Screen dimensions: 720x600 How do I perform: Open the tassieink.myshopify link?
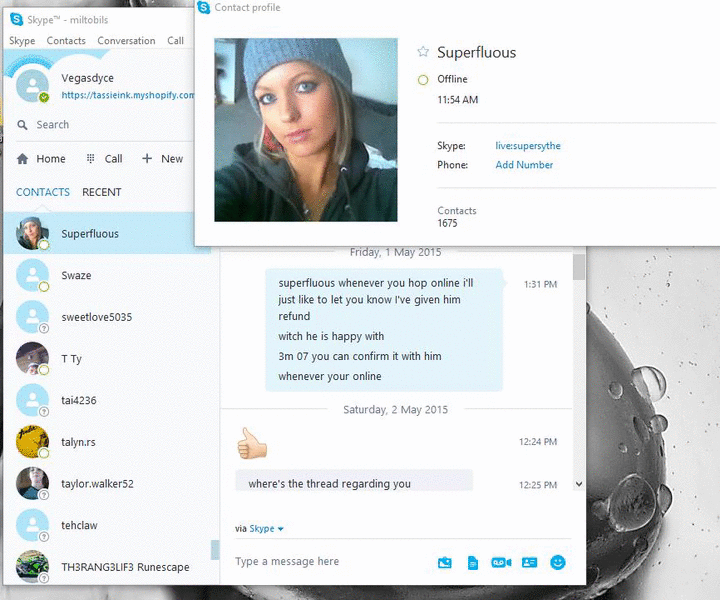pos(128,95)
